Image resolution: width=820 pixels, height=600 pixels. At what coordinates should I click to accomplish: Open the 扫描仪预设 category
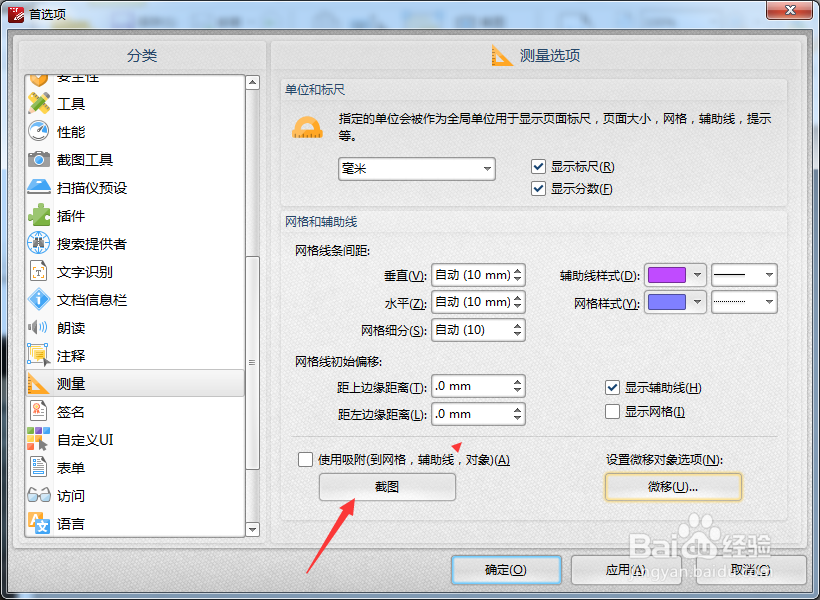click(x=135, y=187)
